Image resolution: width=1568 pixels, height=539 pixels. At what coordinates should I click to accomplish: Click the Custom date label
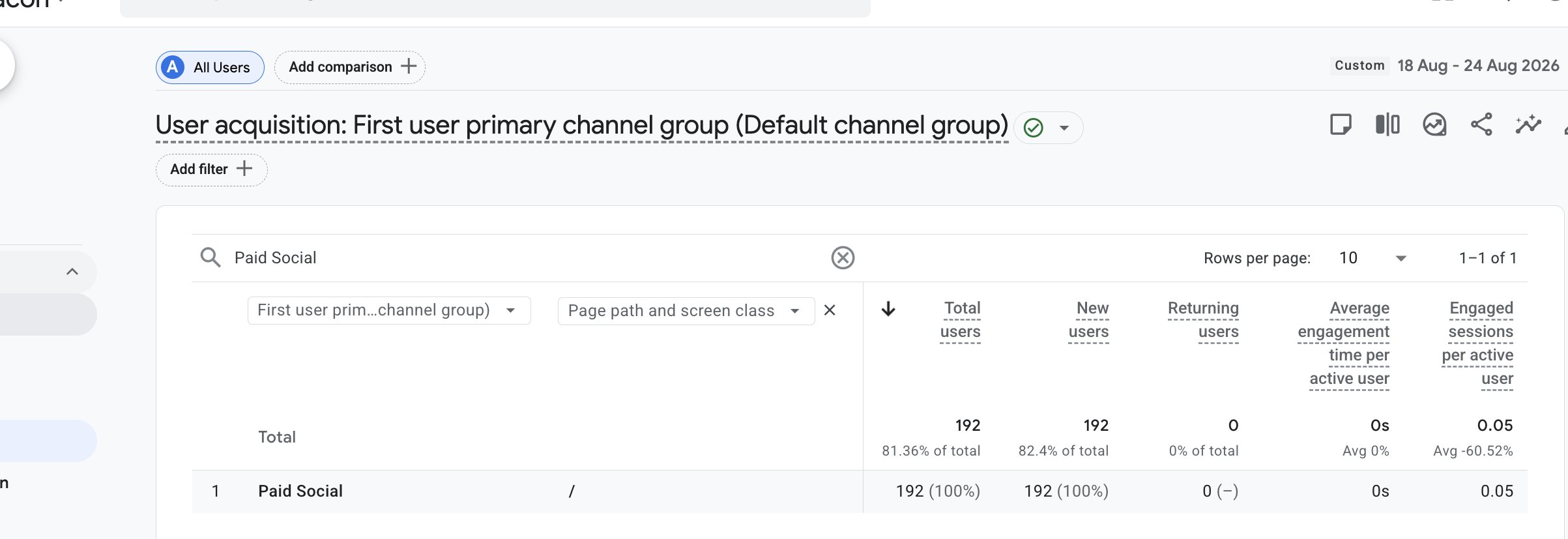[x=1359, y=66]
